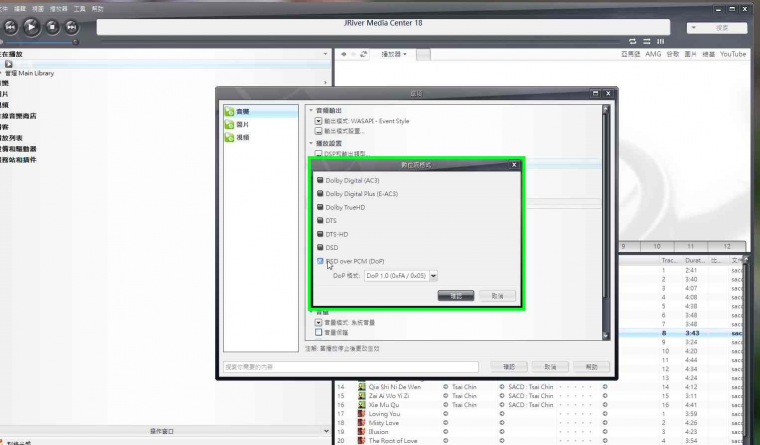
Task: Select the audio category icon in options
Action: click(x=230, y=112)
